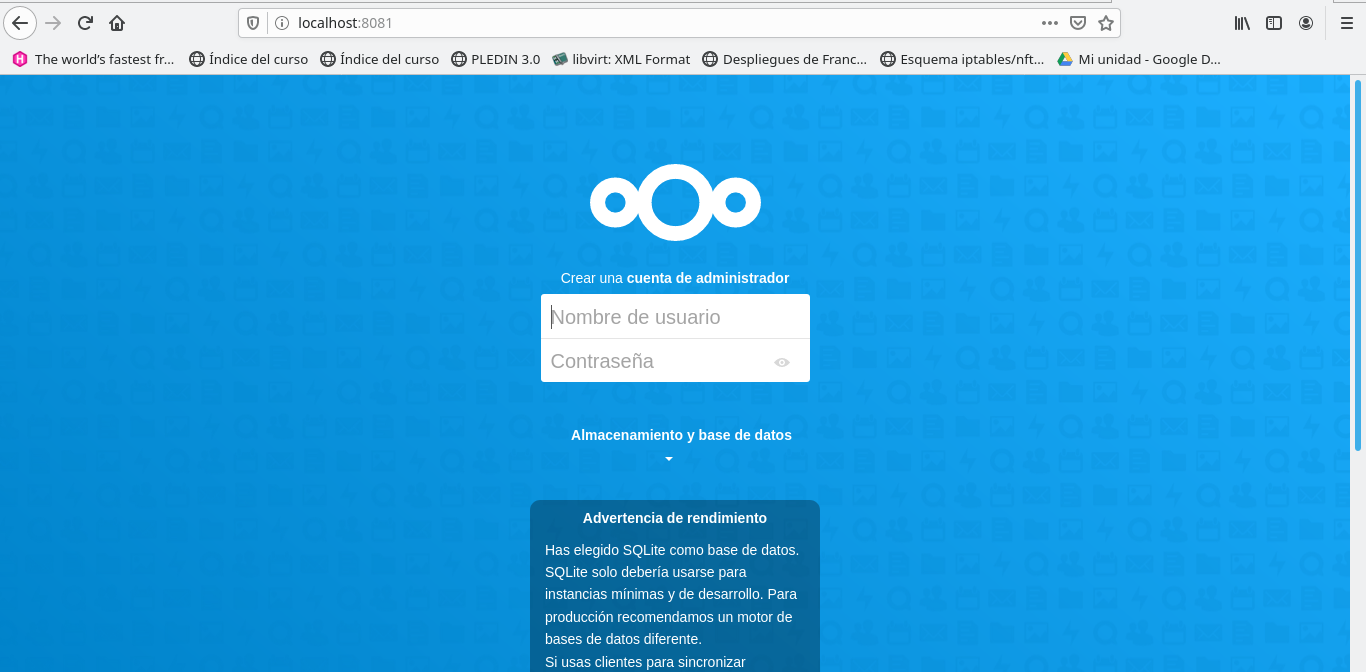Open the Library icon
The width and height of the screenshot is (1366, 672).
point(1242,22)
